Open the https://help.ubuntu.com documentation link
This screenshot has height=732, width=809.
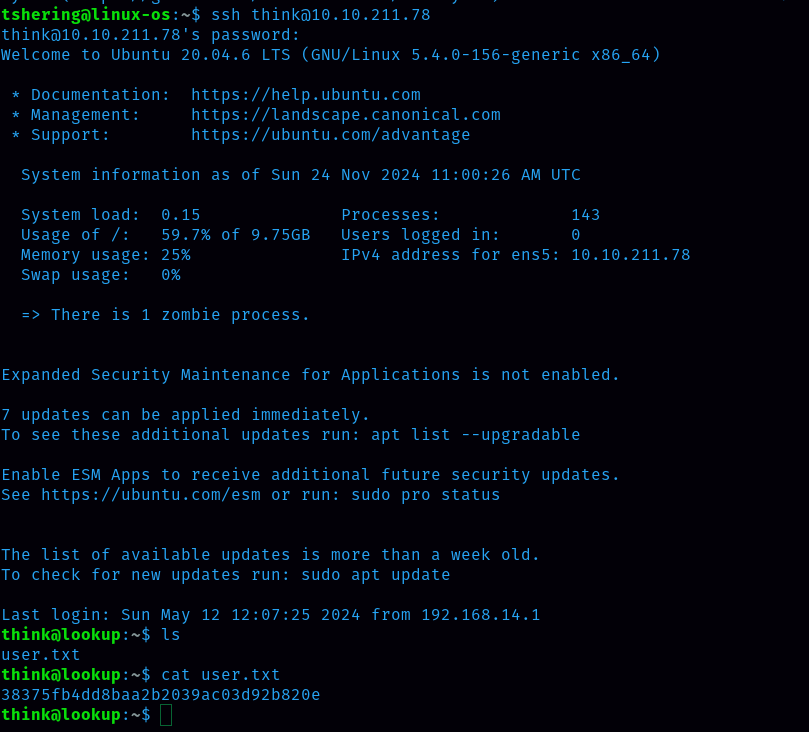(305, 95)
